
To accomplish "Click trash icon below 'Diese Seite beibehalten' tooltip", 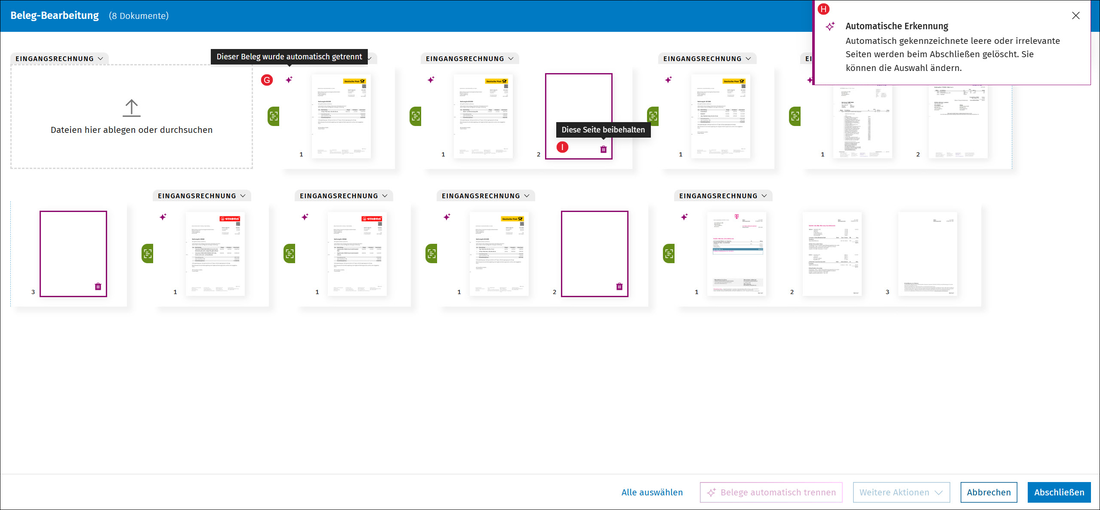I will (x=603, y=149).
